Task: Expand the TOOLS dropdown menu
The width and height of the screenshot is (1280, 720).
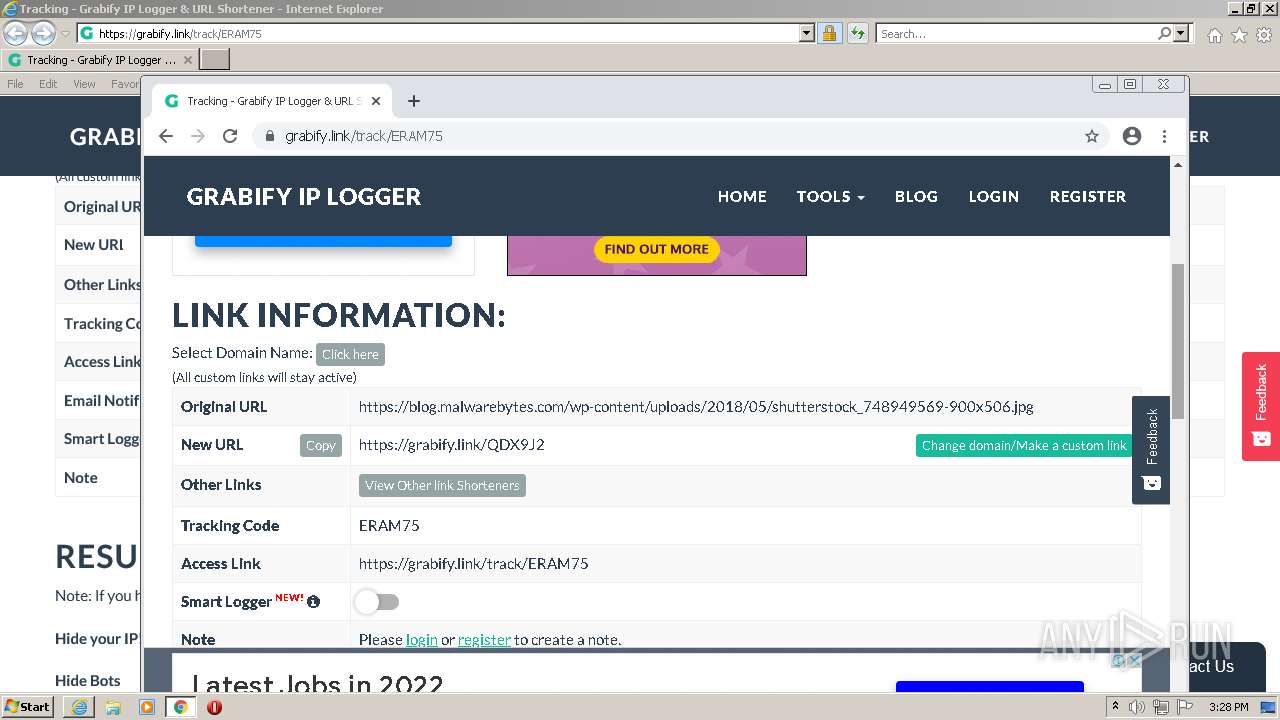Action: pyautogui.click(x=830, y=197)
